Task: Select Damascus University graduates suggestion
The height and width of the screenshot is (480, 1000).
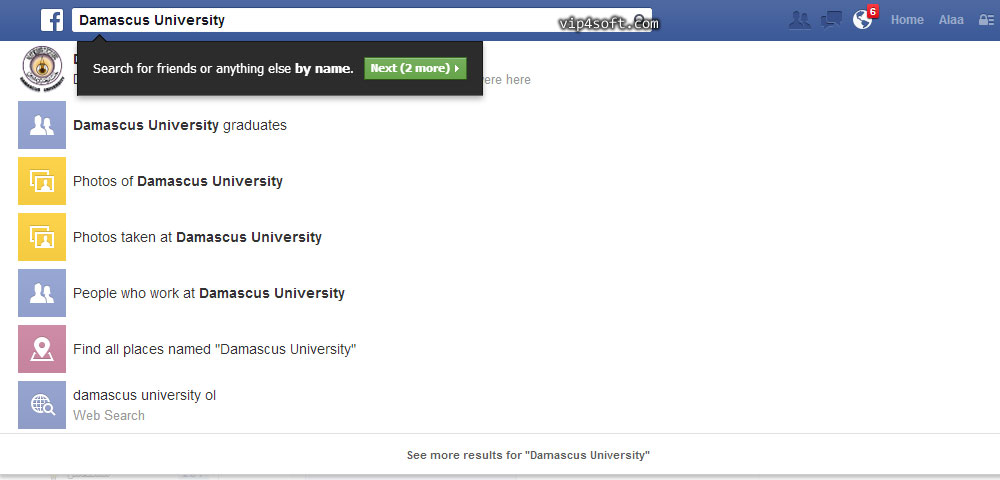Action: (180, 126)
